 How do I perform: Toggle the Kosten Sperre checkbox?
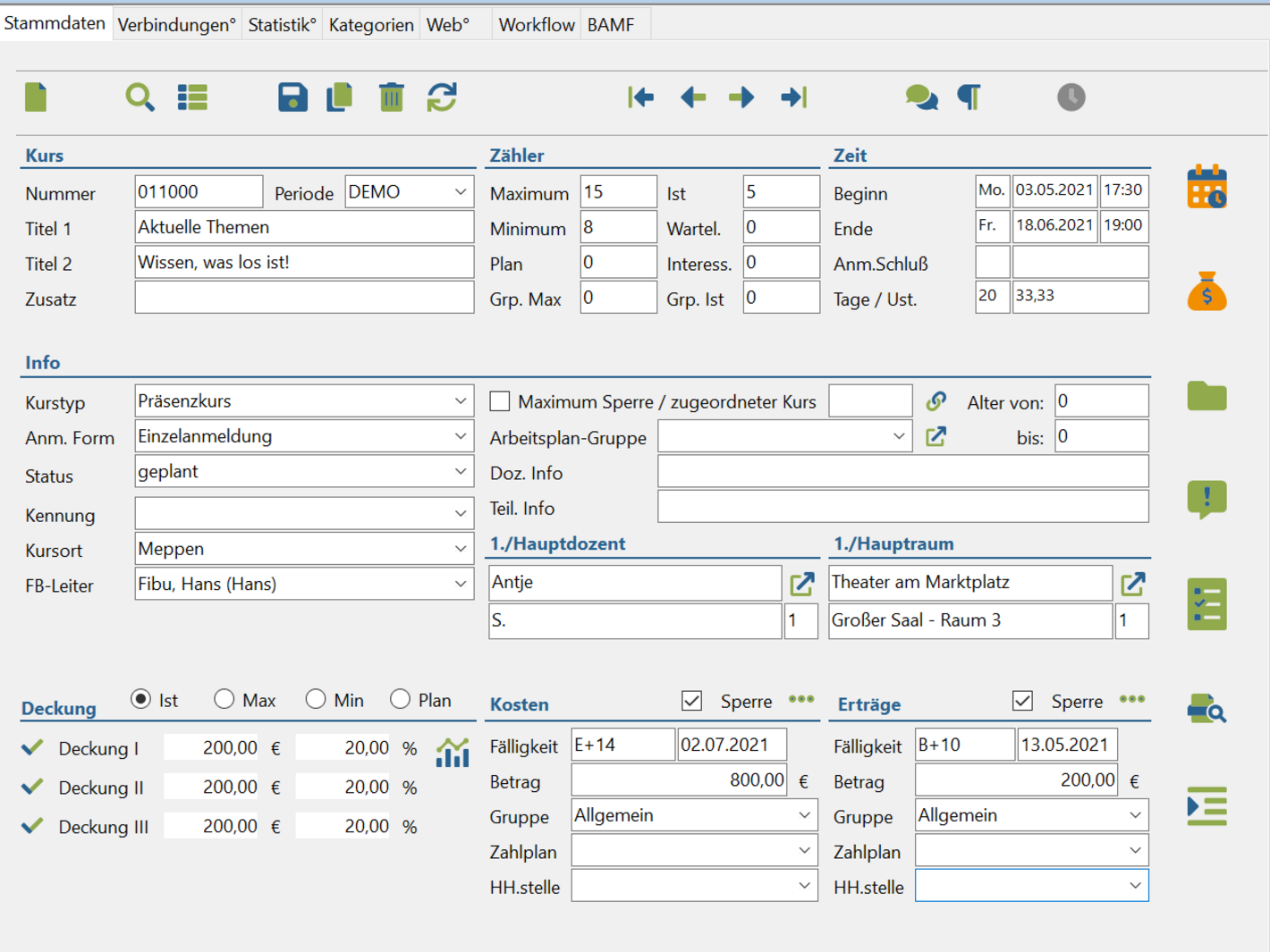(691, 701)
